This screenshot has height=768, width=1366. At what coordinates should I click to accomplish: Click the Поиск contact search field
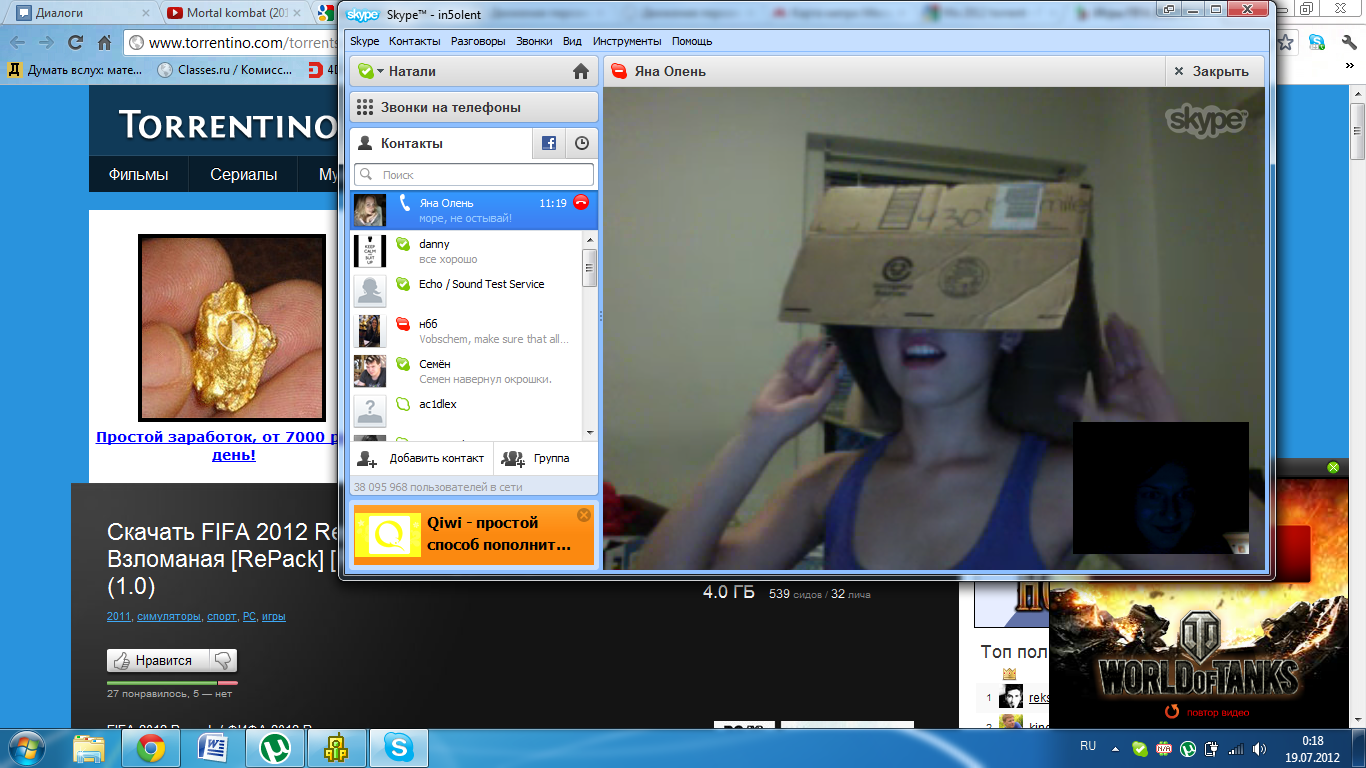point(474,175)
